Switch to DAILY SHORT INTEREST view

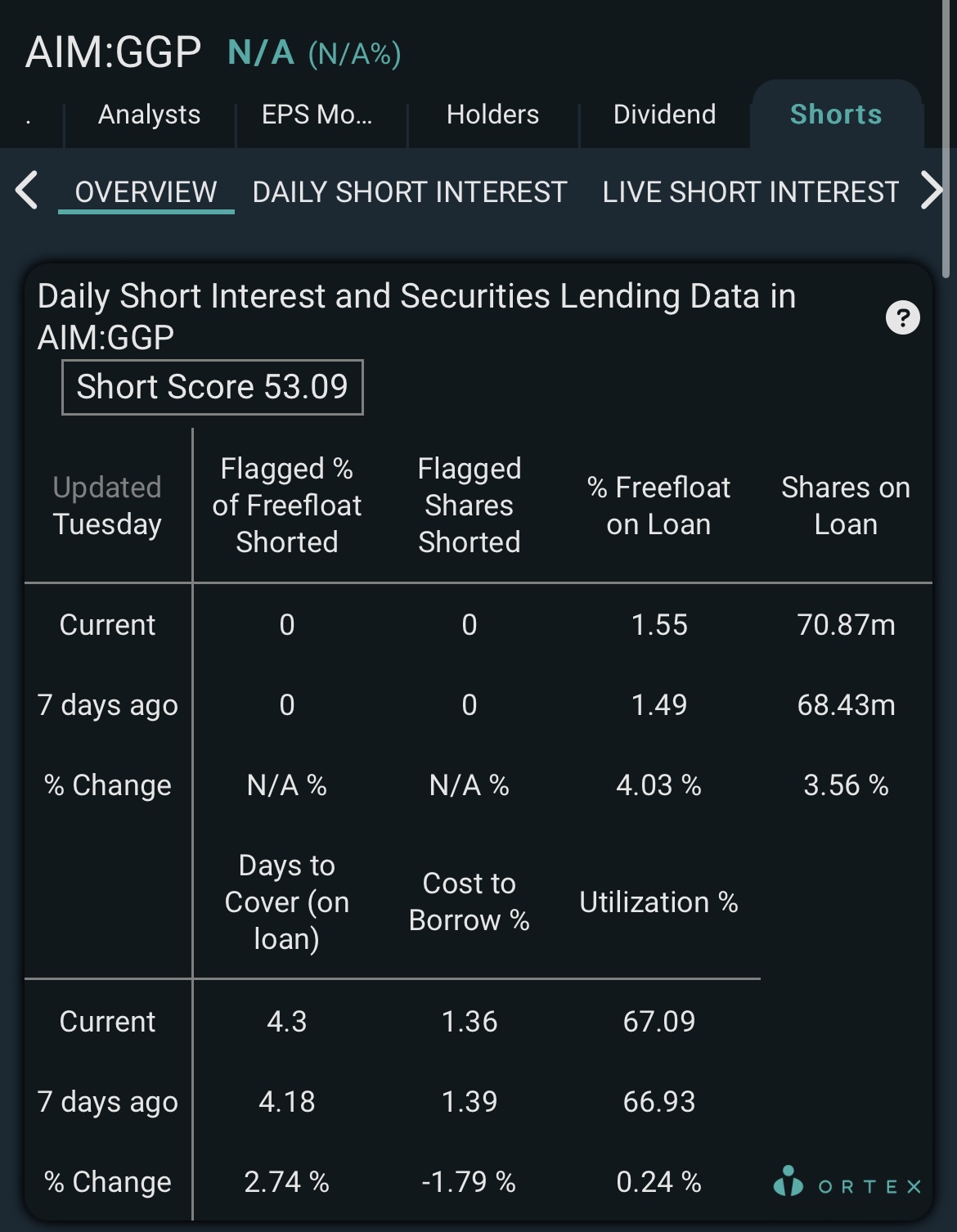(410, 192)
